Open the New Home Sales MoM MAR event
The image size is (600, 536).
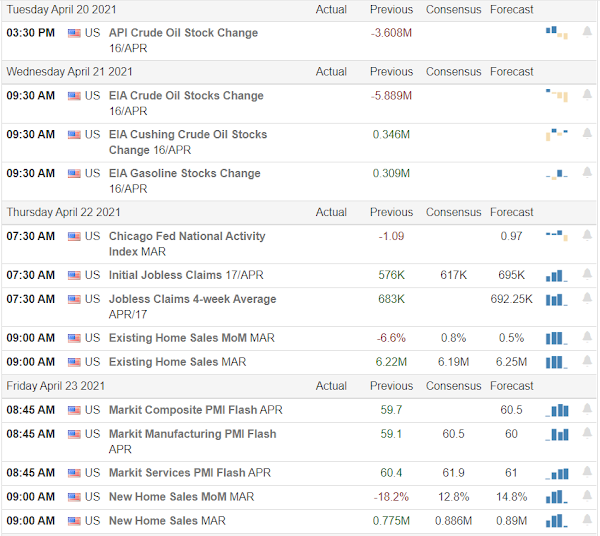point(181,497)
